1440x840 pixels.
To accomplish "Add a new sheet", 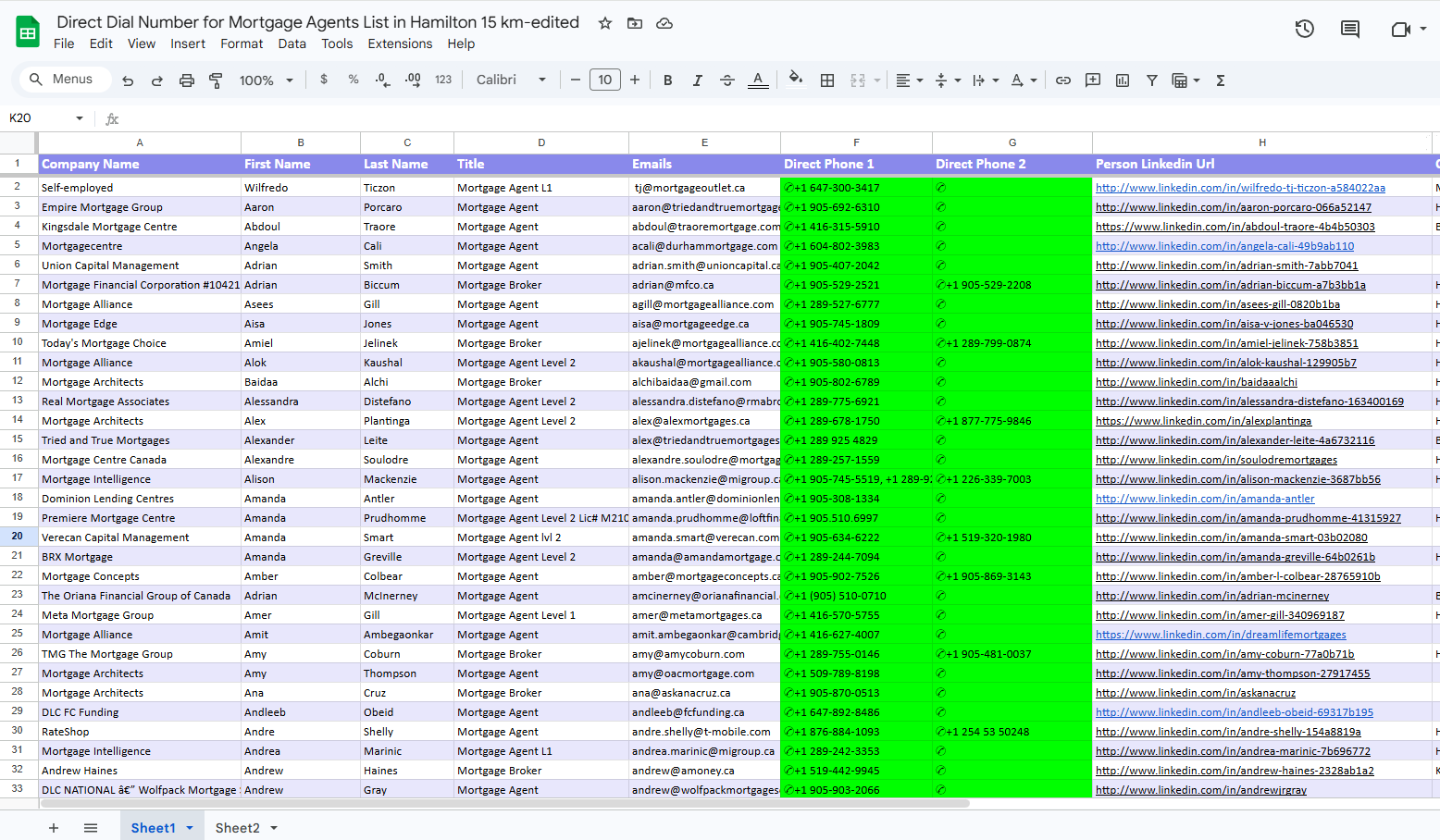I will (54, 828).
